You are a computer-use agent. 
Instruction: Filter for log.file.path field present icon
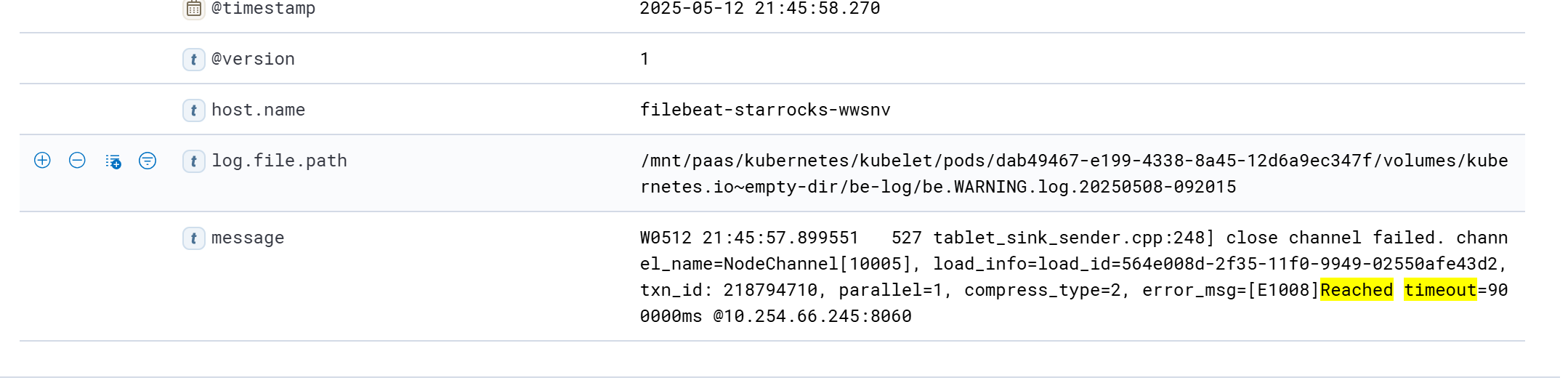[147, 161]
